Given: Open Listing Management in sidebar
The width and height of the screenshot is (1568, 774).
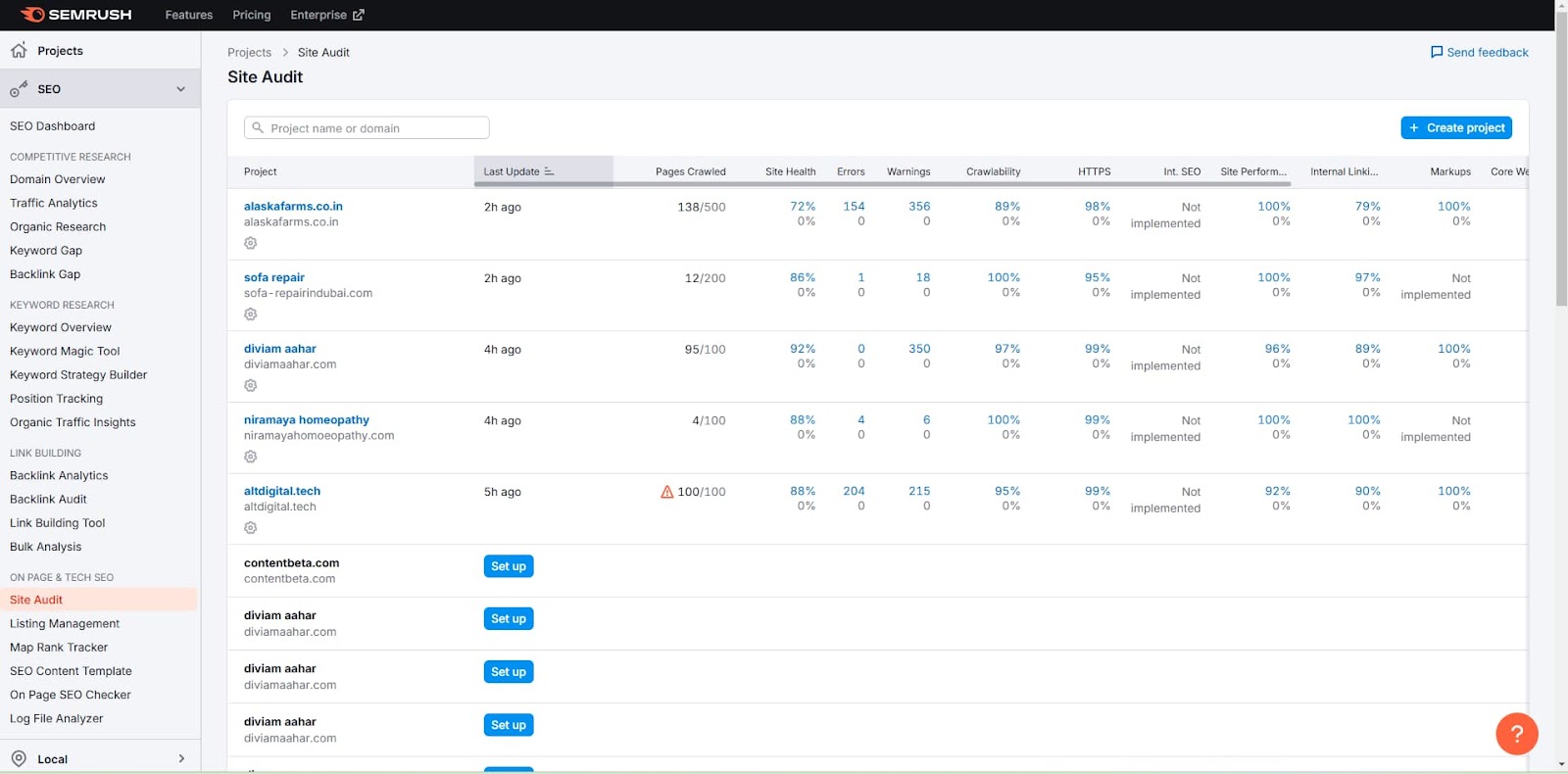Looking at the screenshot, I should (65, 623).
